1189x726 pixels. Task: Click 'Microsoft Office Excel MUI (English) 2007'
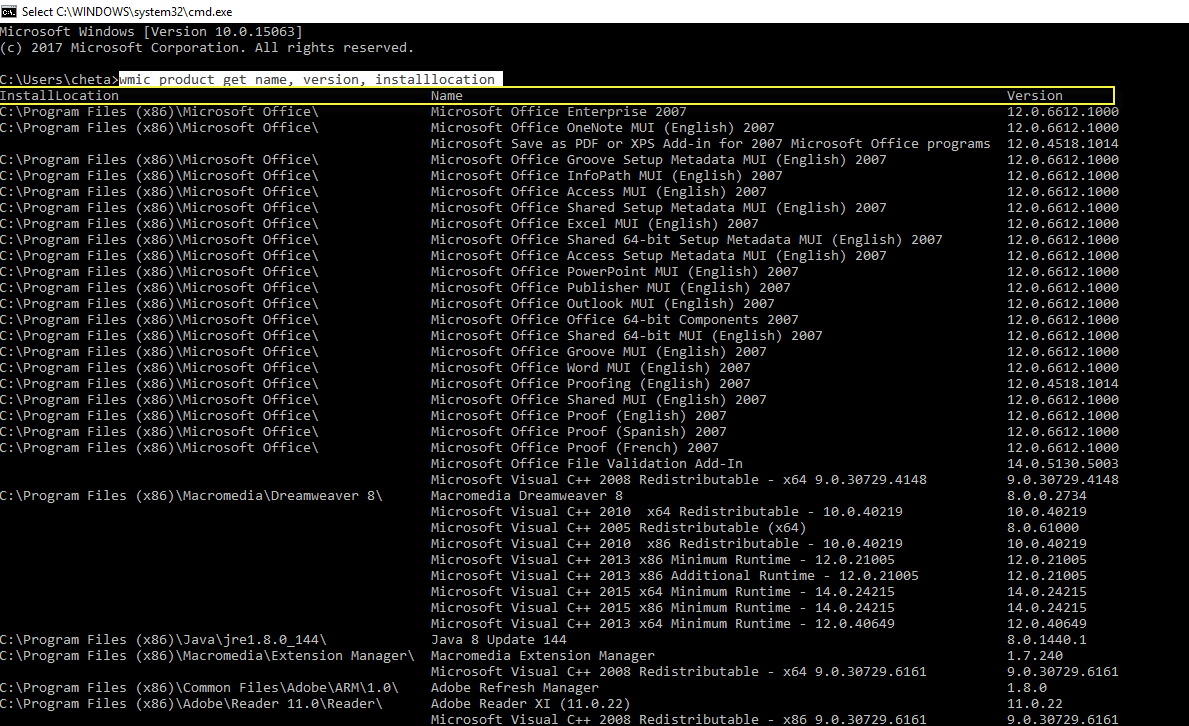click(x=594, y=223)
